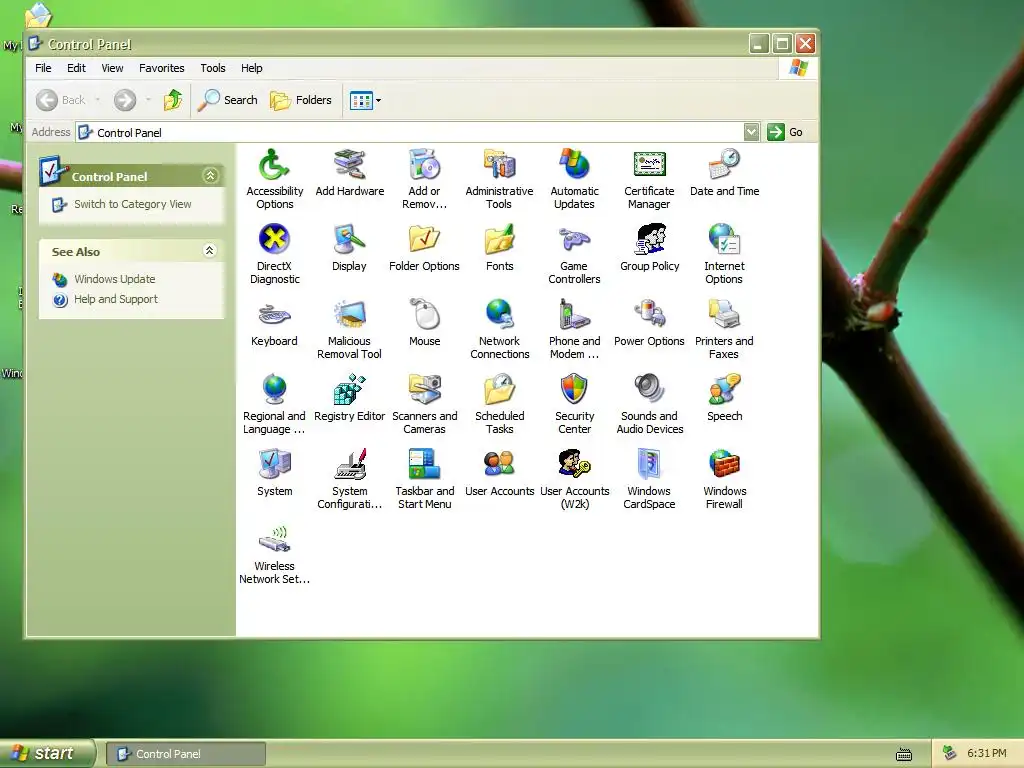The height and width of the screenshot is (768, 1024).
Task: Open Speech settings icon
Action: tap(724, 398)
